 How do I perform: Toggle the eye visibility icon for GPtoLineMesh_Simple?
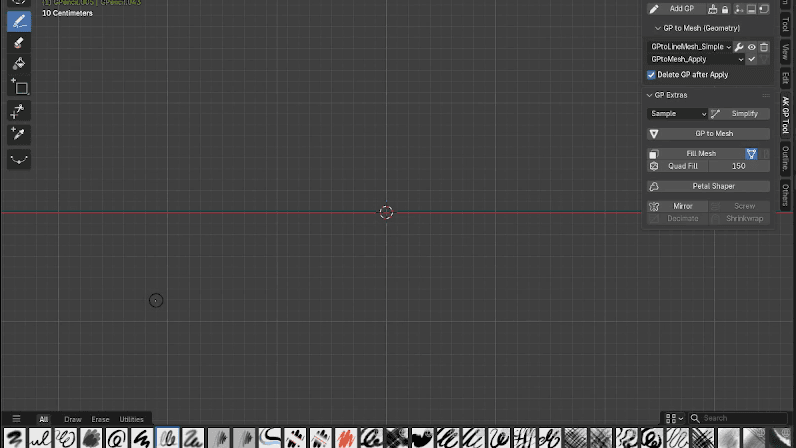pyautogui.click(x=751, y=47)
